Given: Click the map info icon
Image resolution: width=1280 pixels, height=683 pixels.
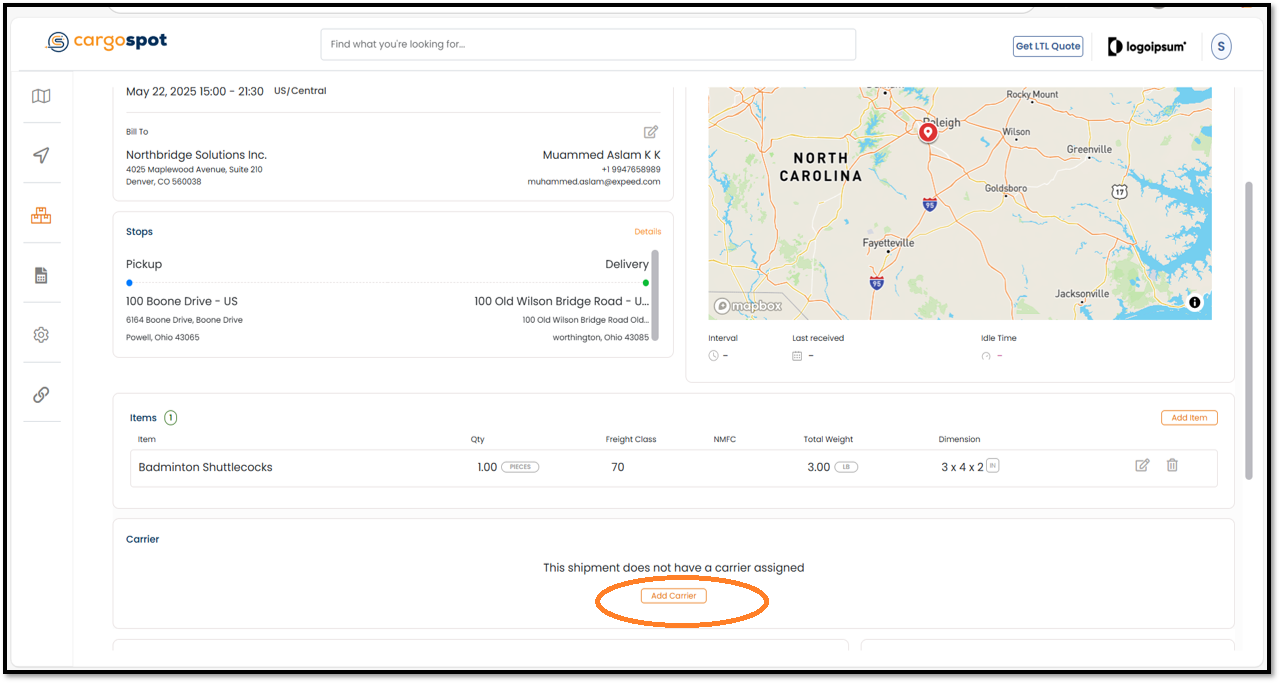Looking at the screenshot, I should (x=1194, y=303).
